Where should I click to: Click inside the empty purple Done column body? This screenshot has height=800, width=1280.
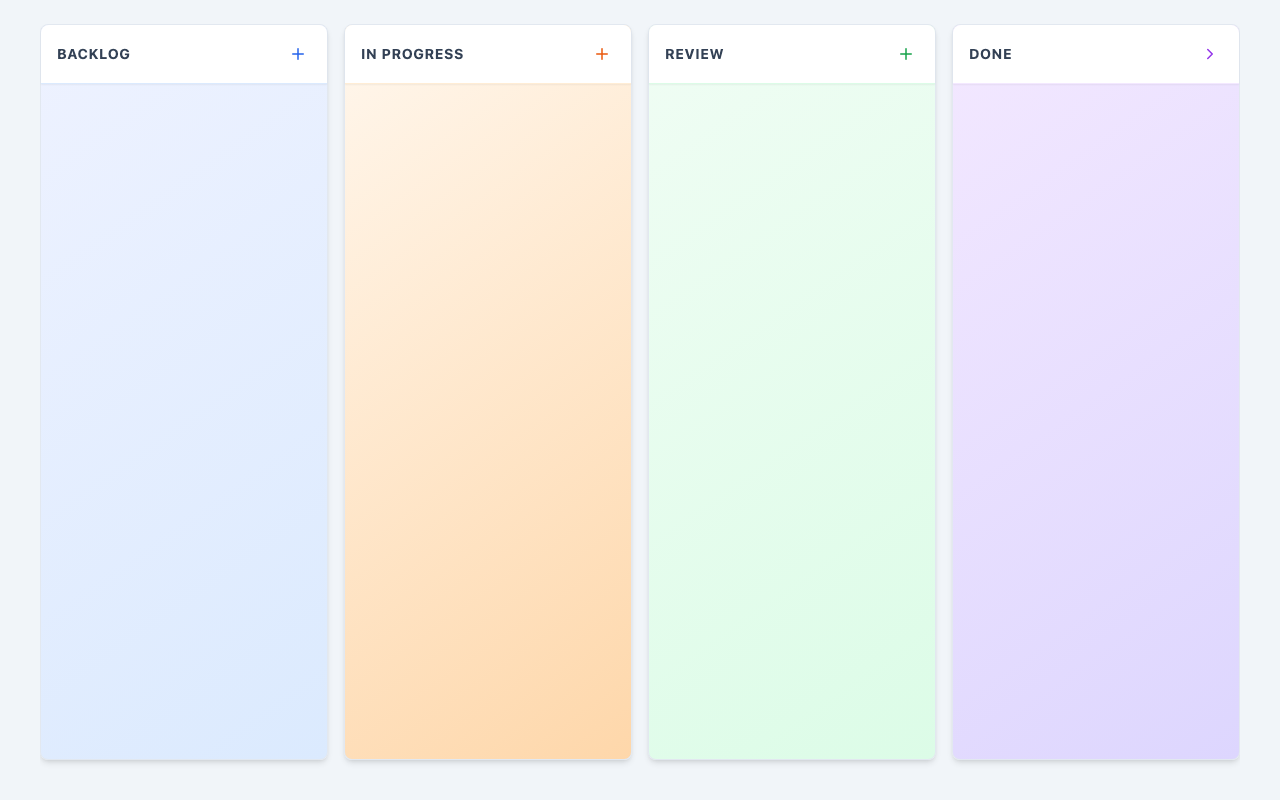(1096, 420)
